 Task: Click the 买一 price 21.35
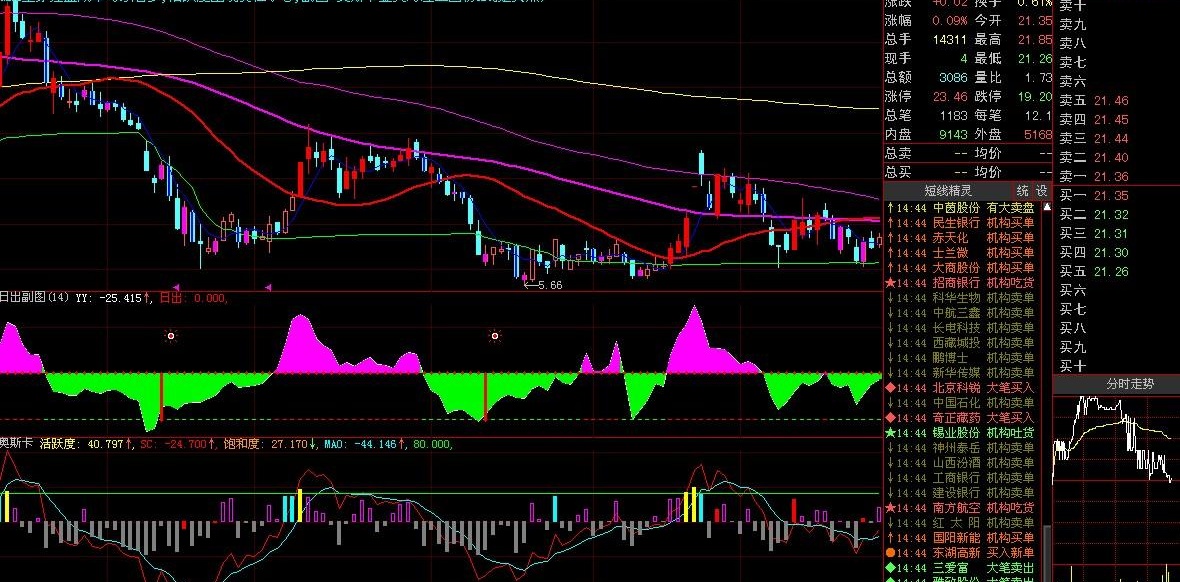click(x=1111, y=196)
